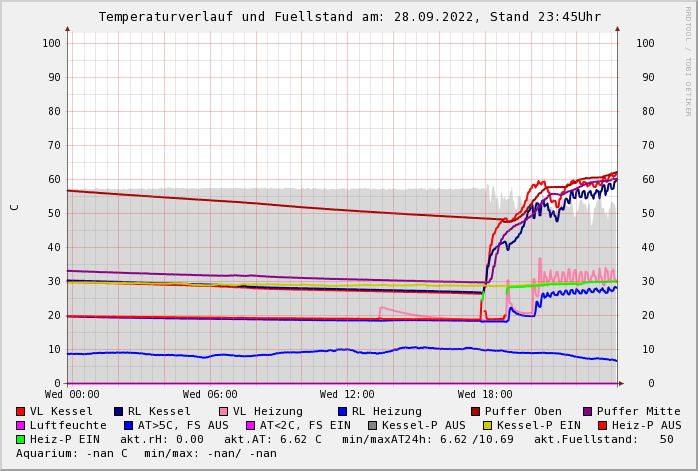698x471 pixels.
Task: Click the blue RL Heizung legend swatch
Action: click(x=342, y=411)
